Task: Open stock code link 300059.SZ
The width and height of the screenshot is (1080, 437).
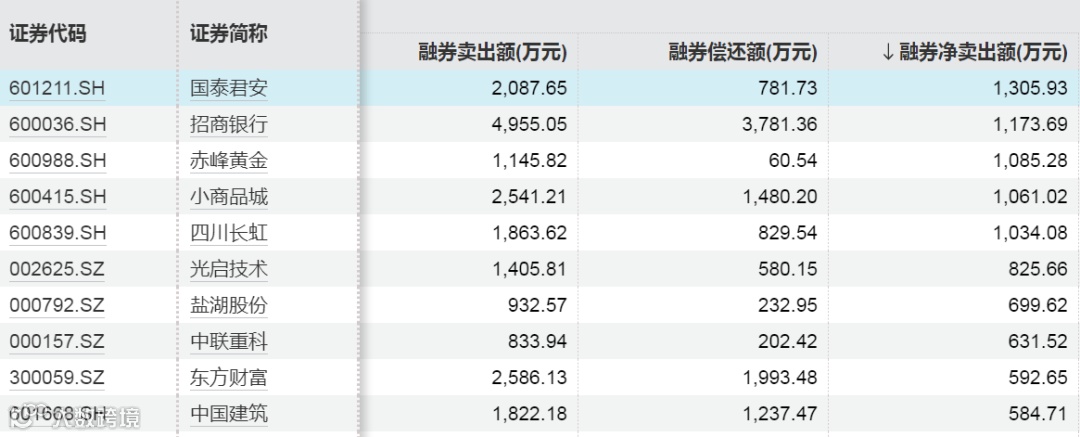Action: [x=57, y=378]
